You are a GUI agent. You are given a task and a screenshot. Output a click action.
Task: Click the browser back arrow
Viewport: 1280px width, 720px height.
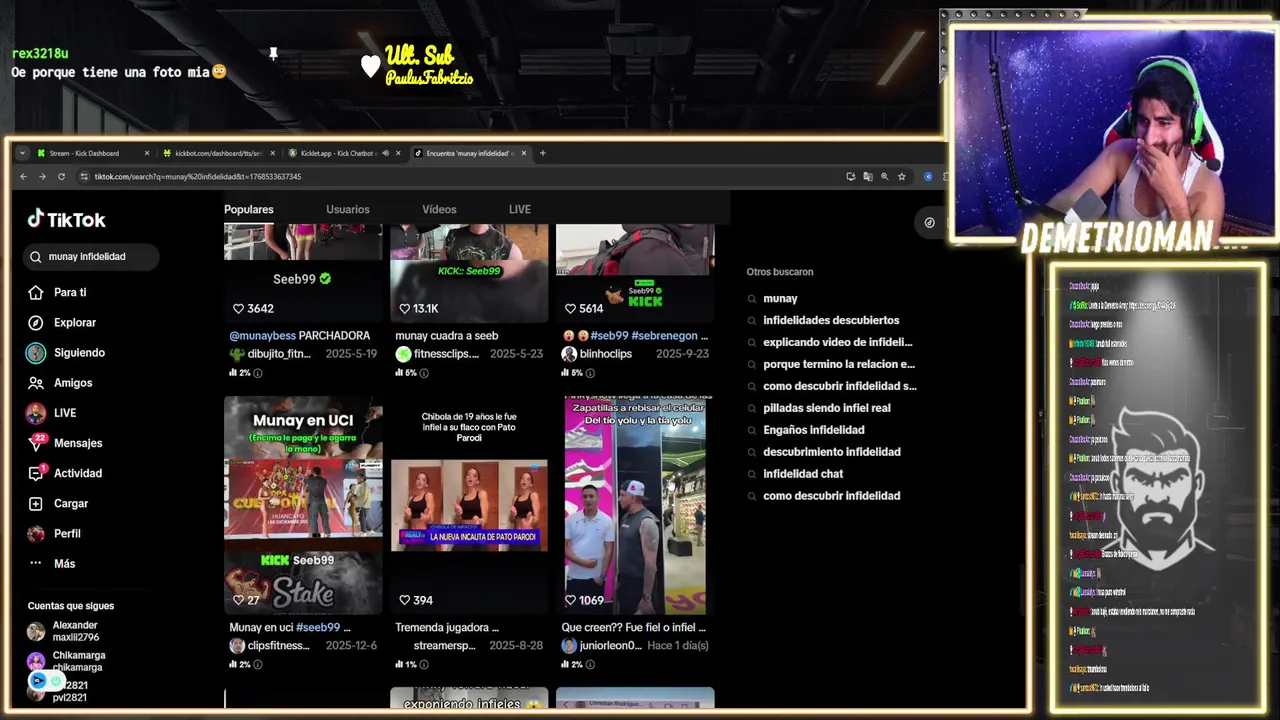pyautogui.click(x=24, y=177)
